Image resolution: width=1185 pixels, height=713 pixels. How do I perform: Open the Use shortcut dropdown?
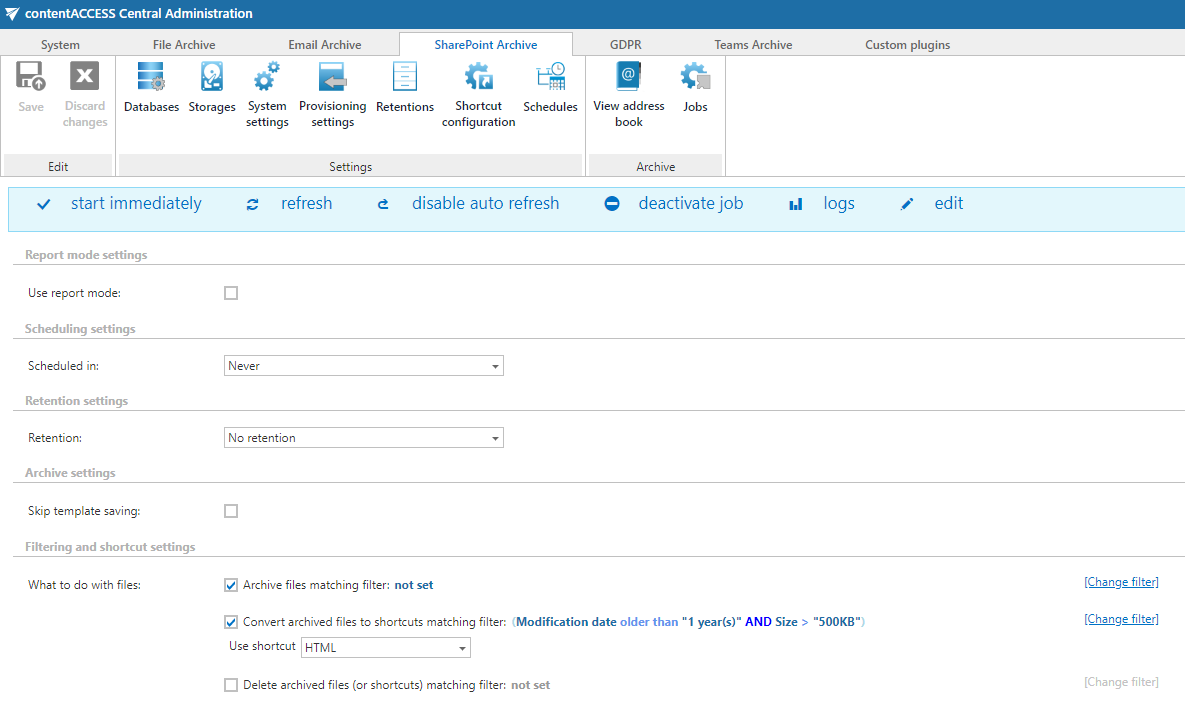point(385,647)
